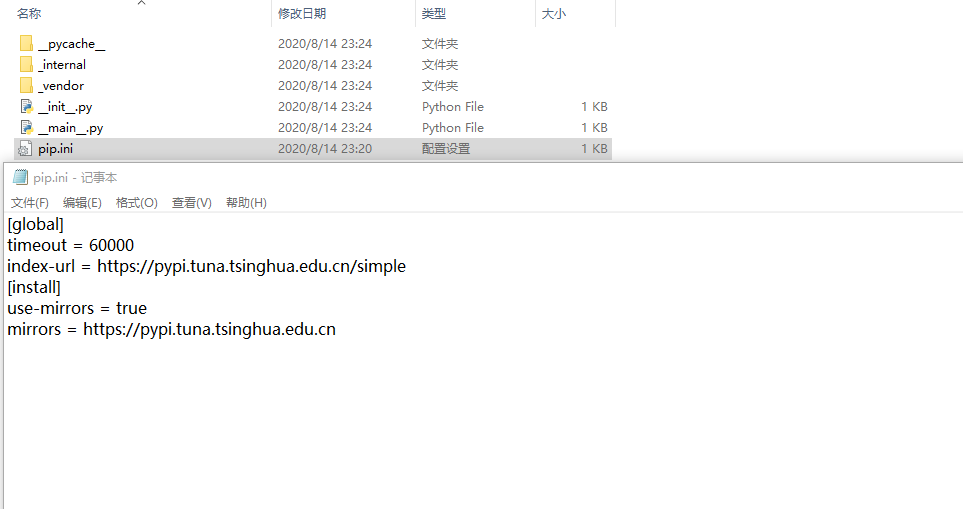Image resolution: width=963 pixels, height=509 pixels.
Task: Select the __pycache__ folder name
Action: [72, 44]
